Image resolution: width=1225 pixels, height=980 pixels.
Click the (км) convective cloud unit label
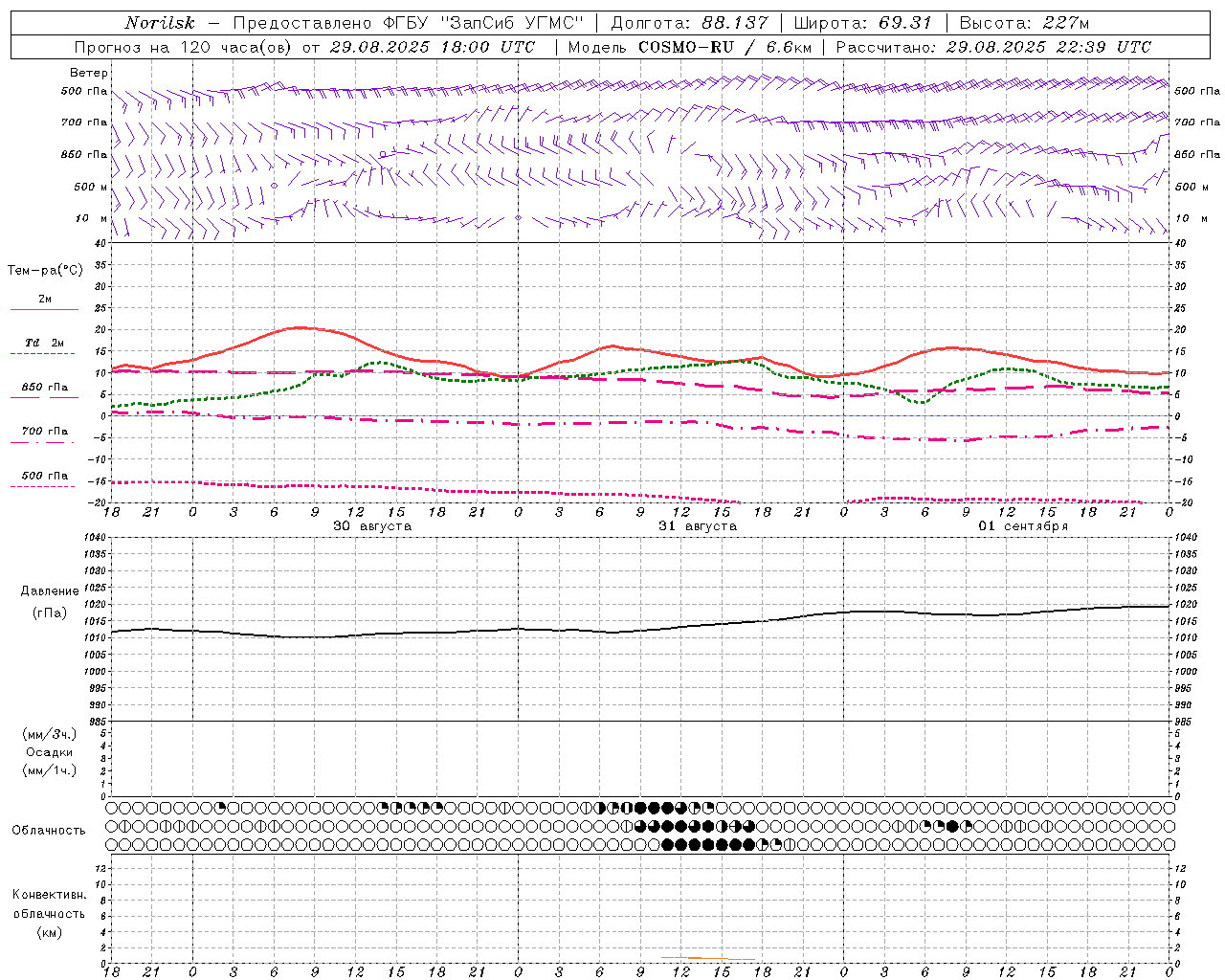50,932
